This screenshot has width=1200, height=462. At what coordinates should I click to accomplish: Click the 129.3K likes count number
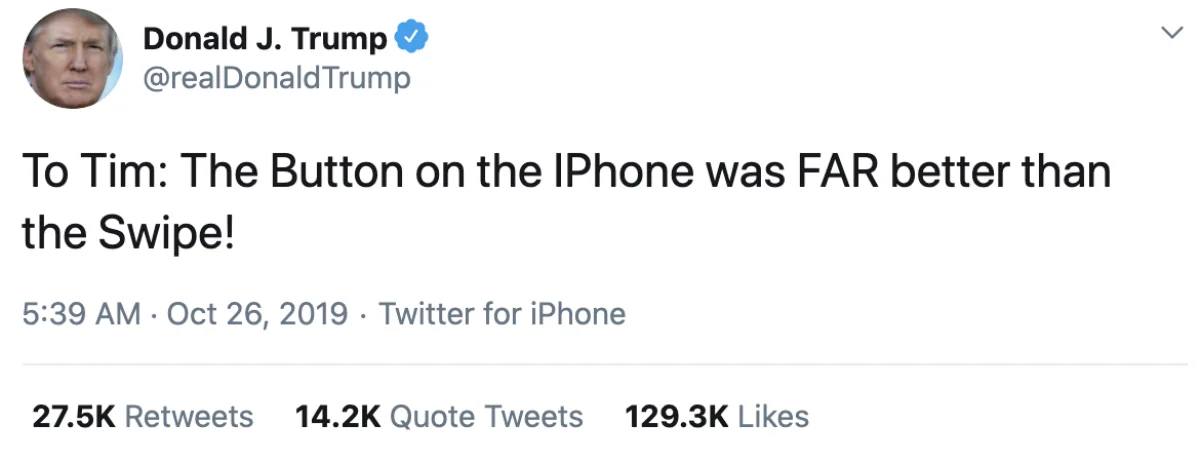point(676,416)
